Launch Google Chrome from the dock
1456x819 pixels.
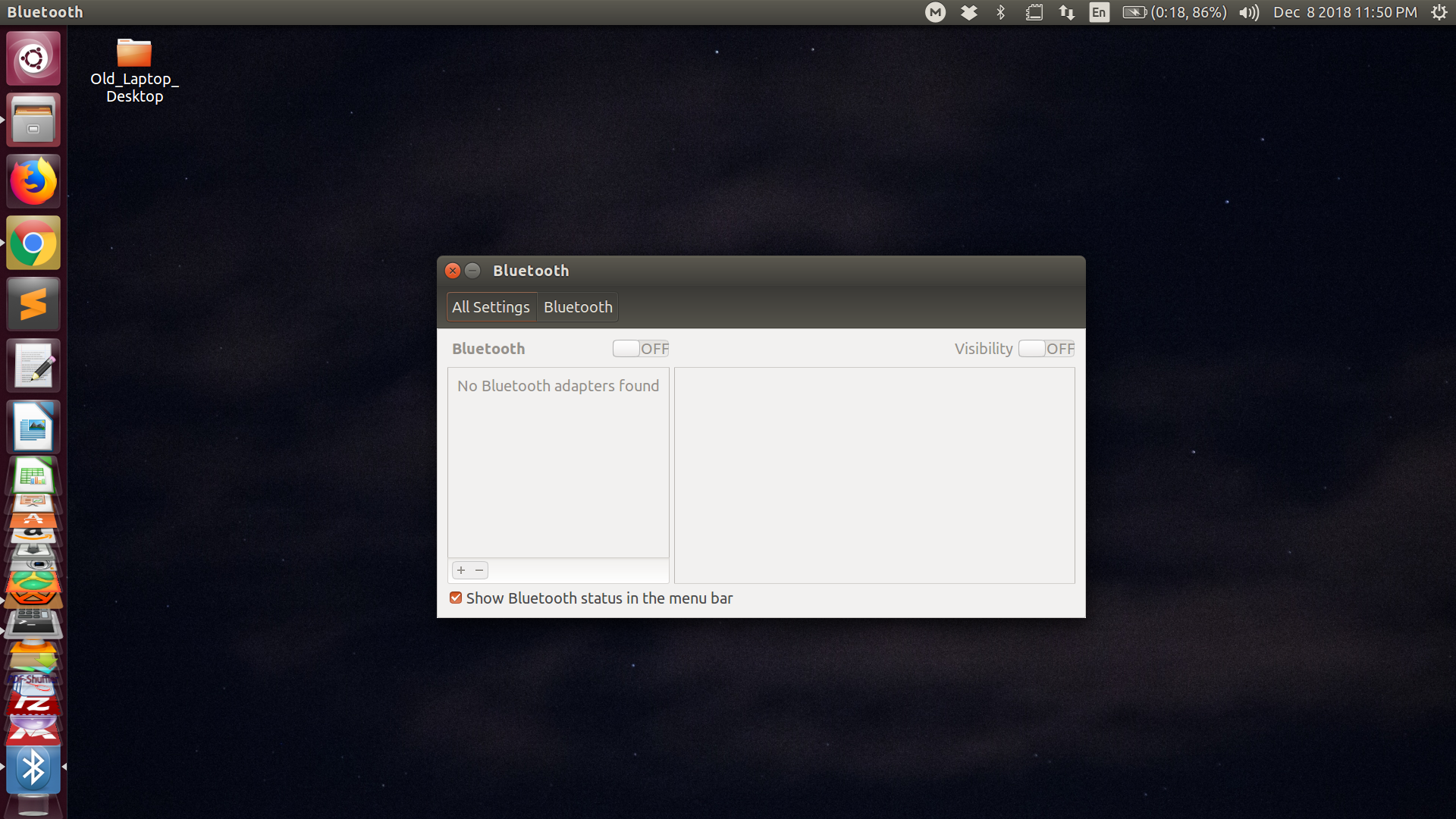33,243
